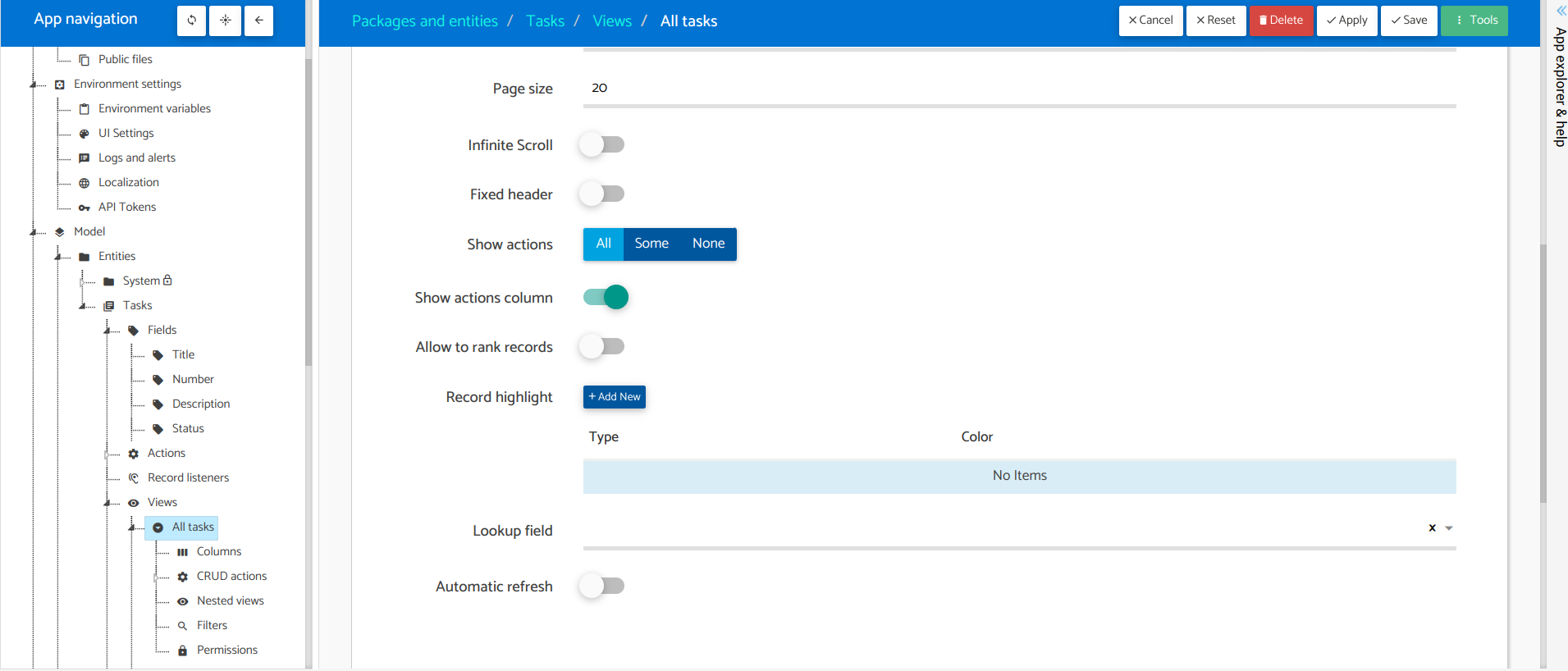
Task: Disable the Show actions column switch
Action: coord(606,297)
